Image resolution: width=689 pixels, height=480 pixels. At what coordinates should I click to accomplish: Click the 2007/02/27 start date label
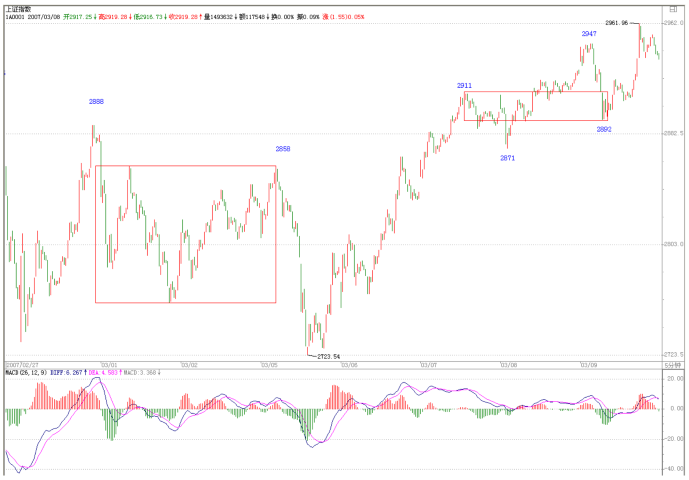click(20, 365)
